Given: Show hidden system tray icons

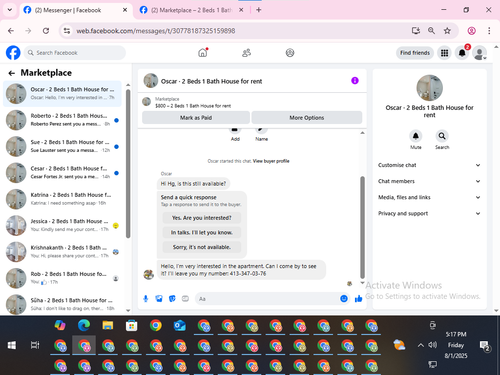Looking at the screenshot, I should tap(421, 345).
